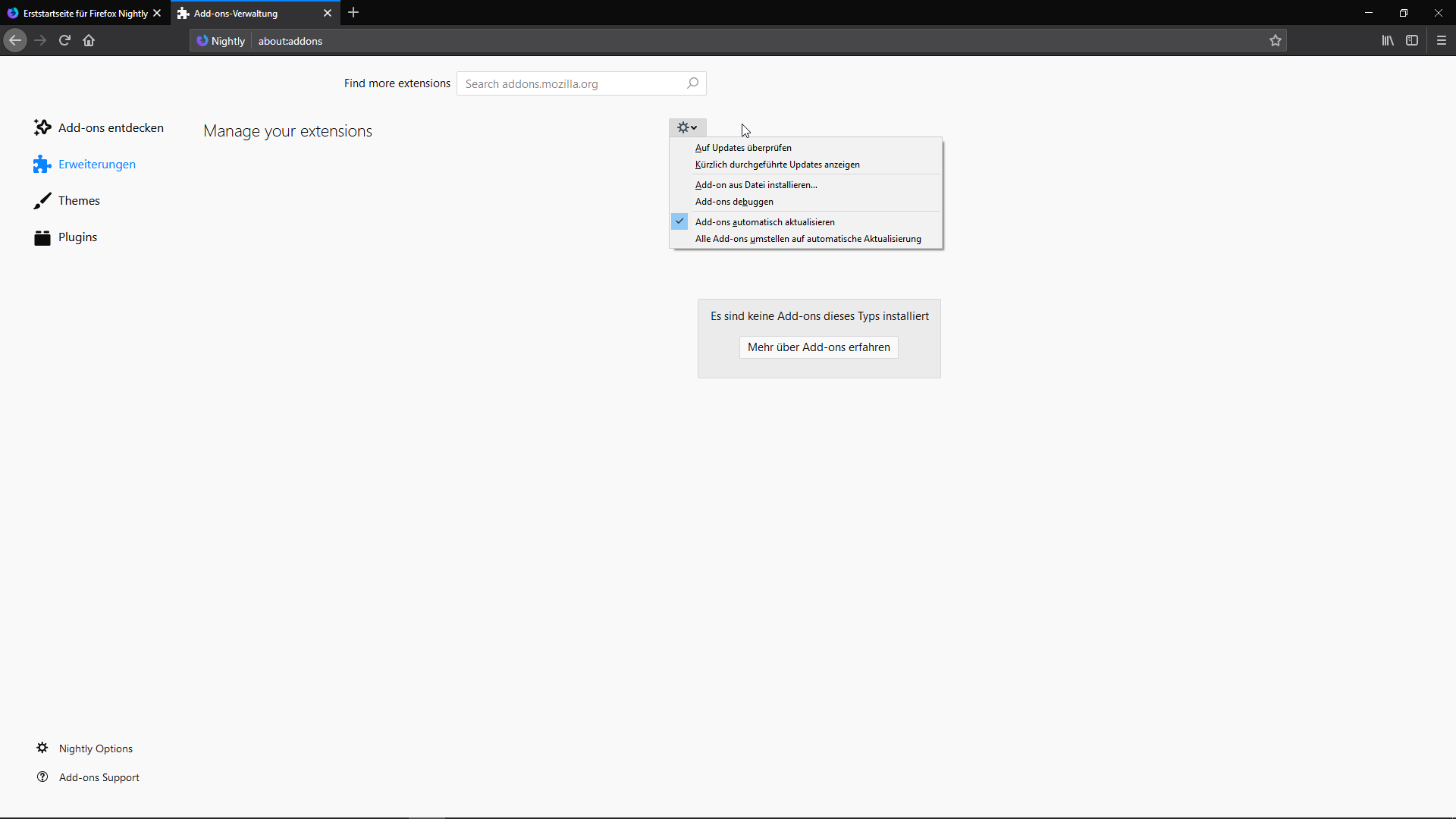Click the Home button icon
Screen dimensions: 1456x819
[89, 41]
